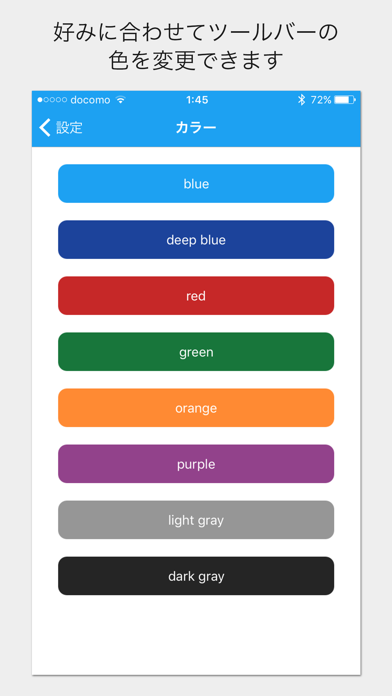The width and height of the screenshot is (392, 696).
Task: Tap the battery icon in status bar
Action: click(345, 100)
